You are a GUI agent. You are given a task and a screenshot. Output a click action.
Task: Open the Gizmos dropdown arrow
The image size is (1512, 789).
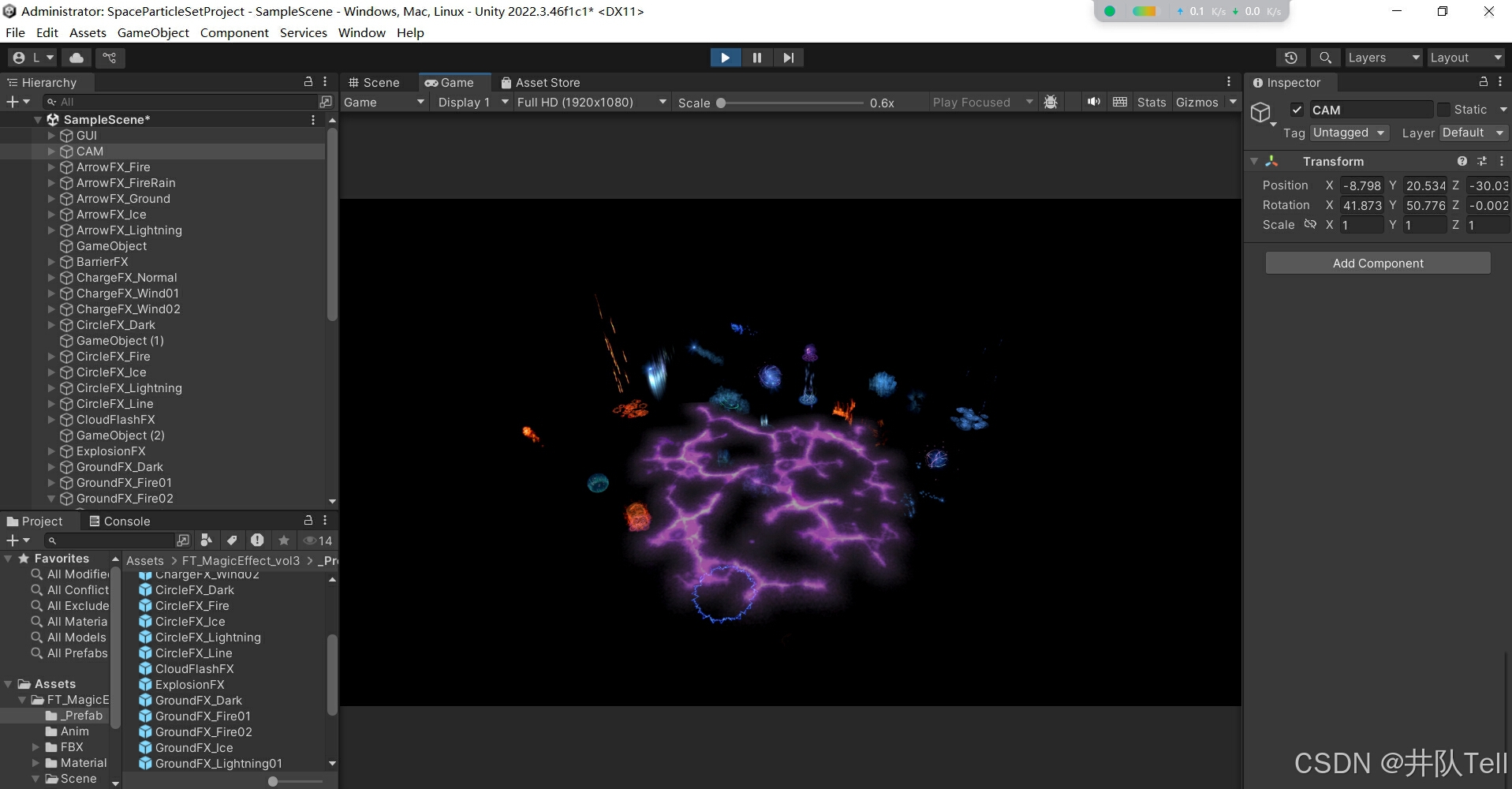1233,103
